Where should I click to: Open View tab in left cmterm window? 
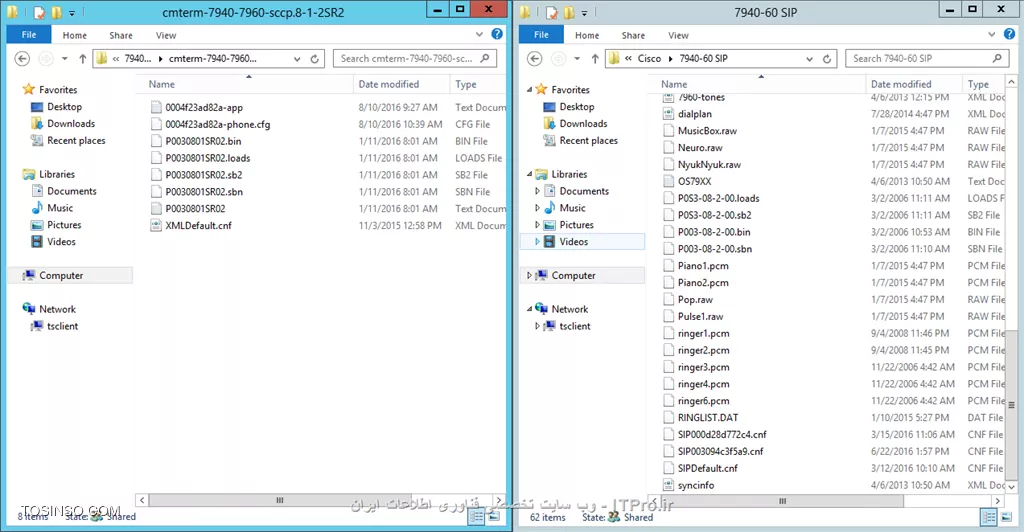(x=166, y=35)
